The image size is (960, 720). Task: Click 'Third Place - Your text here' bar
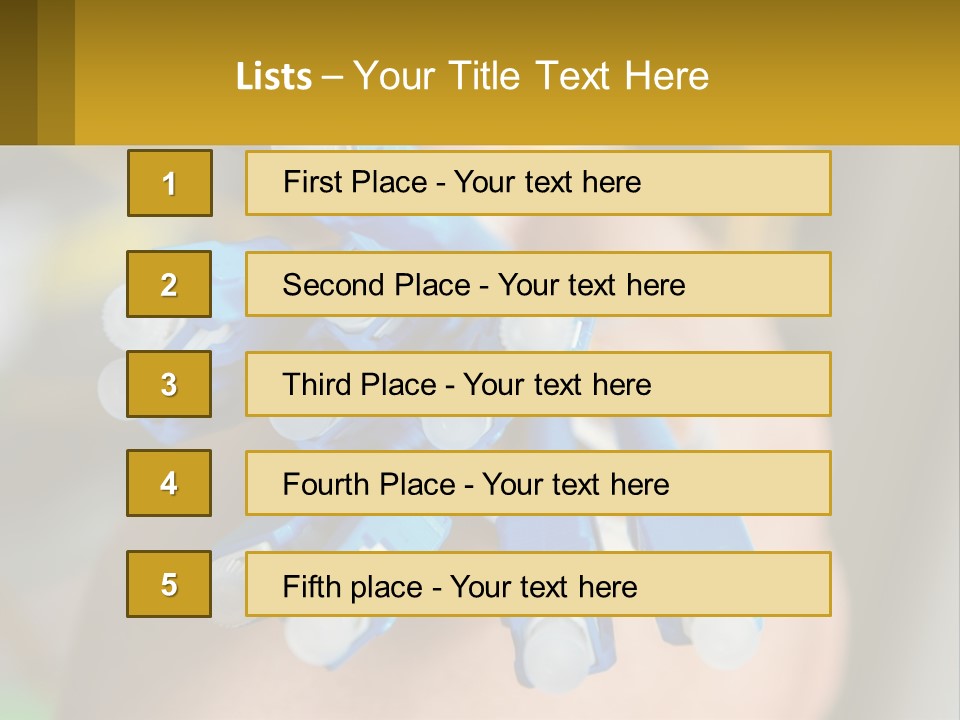[x=538, y=384]
